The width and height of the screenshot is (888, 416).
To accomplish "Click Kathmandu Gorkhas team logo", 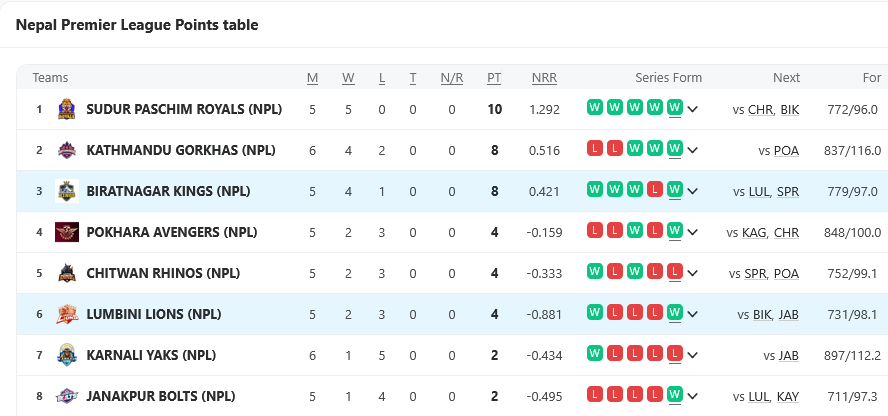I will tap(67, 150).
